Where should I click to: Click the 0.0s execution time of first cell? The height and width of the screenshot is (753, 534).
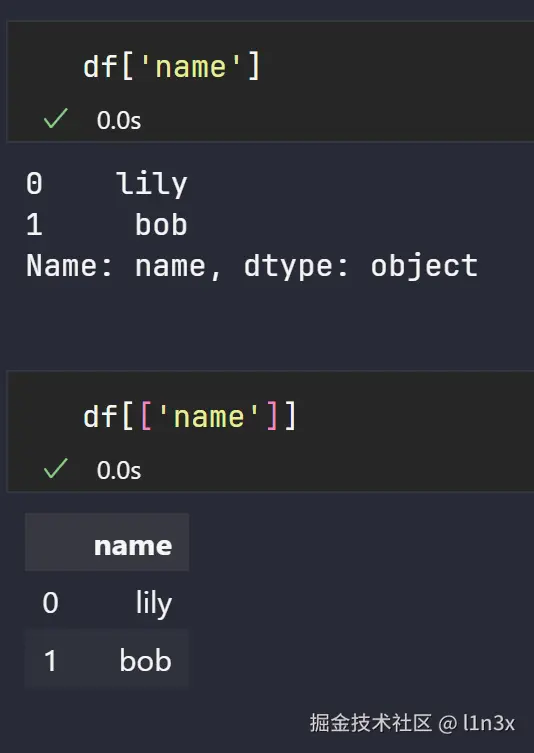click(x=119, y=121)
